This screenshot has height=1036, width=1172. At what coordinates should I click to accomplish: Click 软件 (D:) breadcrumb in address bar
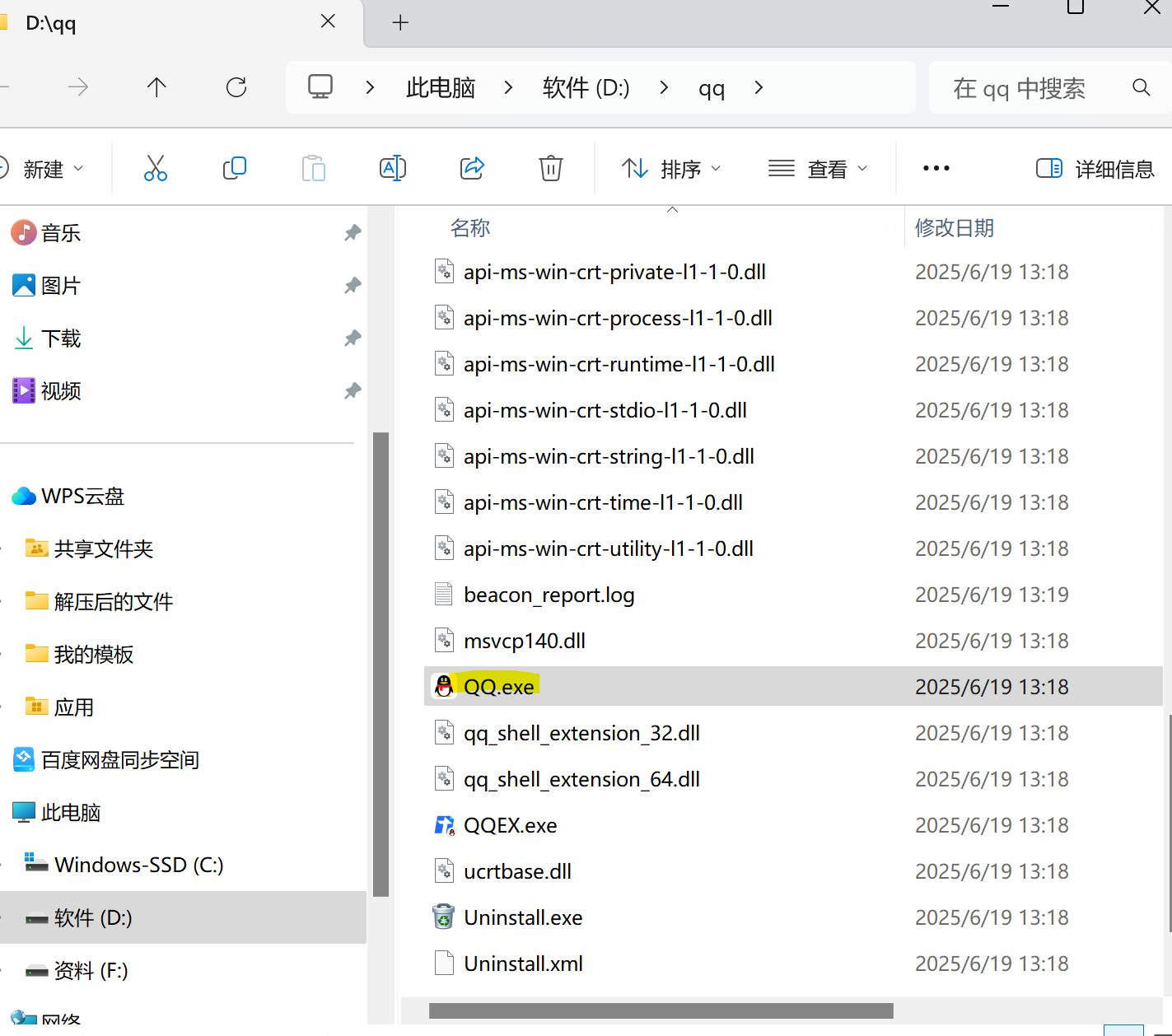pyautogui.click(x=586, y=87)
